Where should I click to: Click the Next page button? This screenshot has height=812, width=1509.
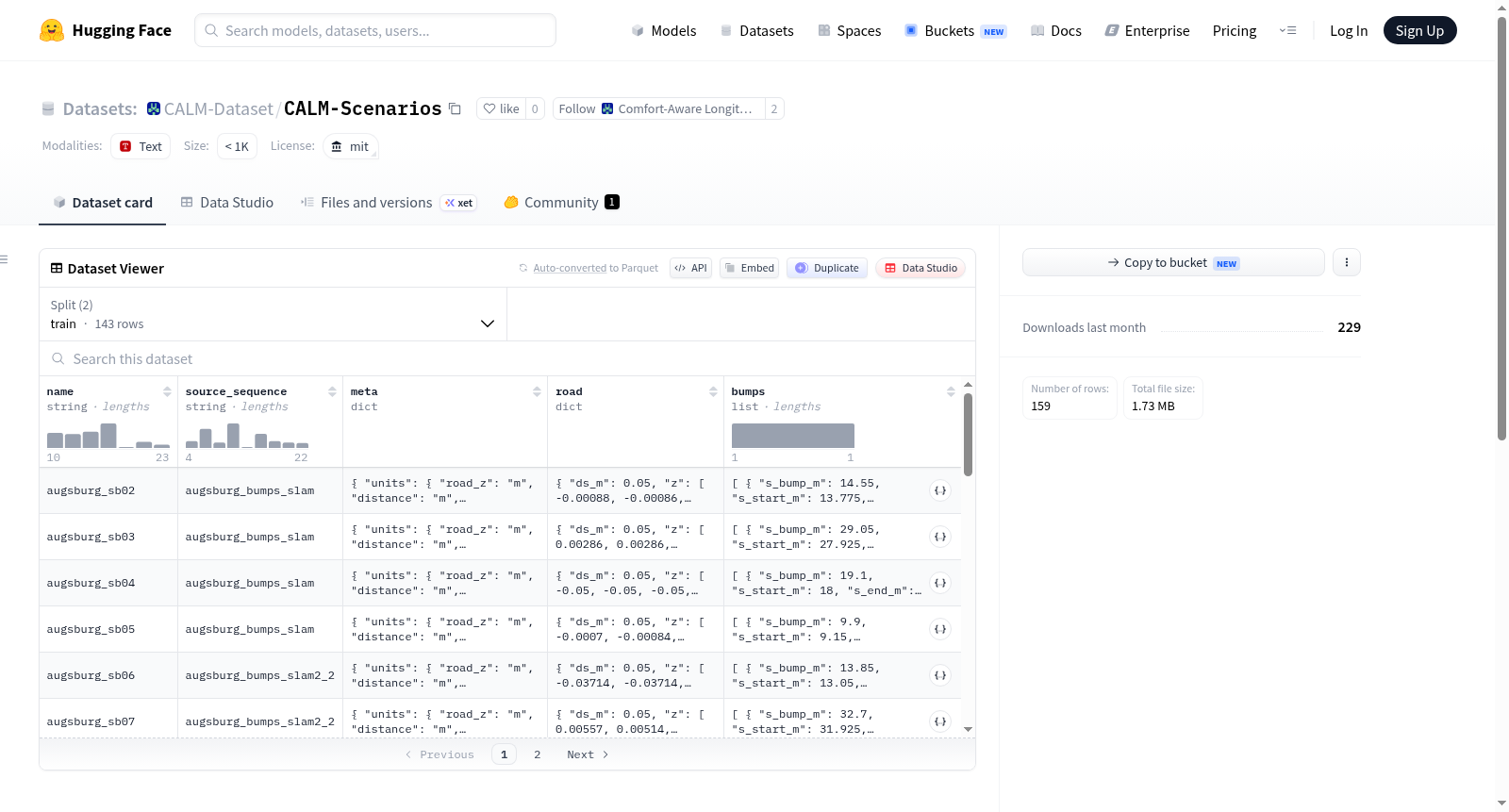pyautogui.click(x=588, y=754)
